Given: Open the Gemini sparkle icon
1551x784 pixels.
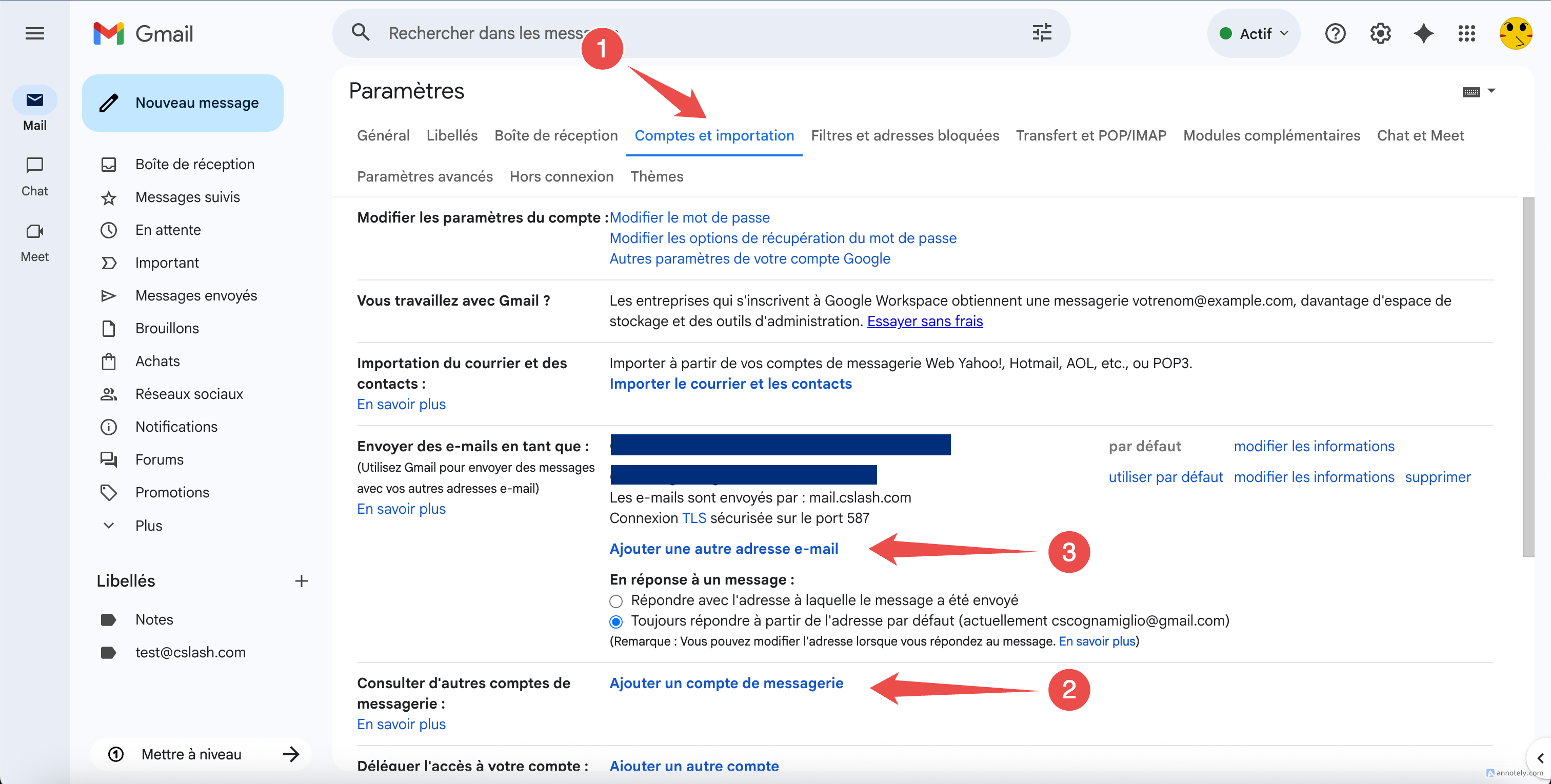Looking at the screenshot, I should coord(1423,33).
